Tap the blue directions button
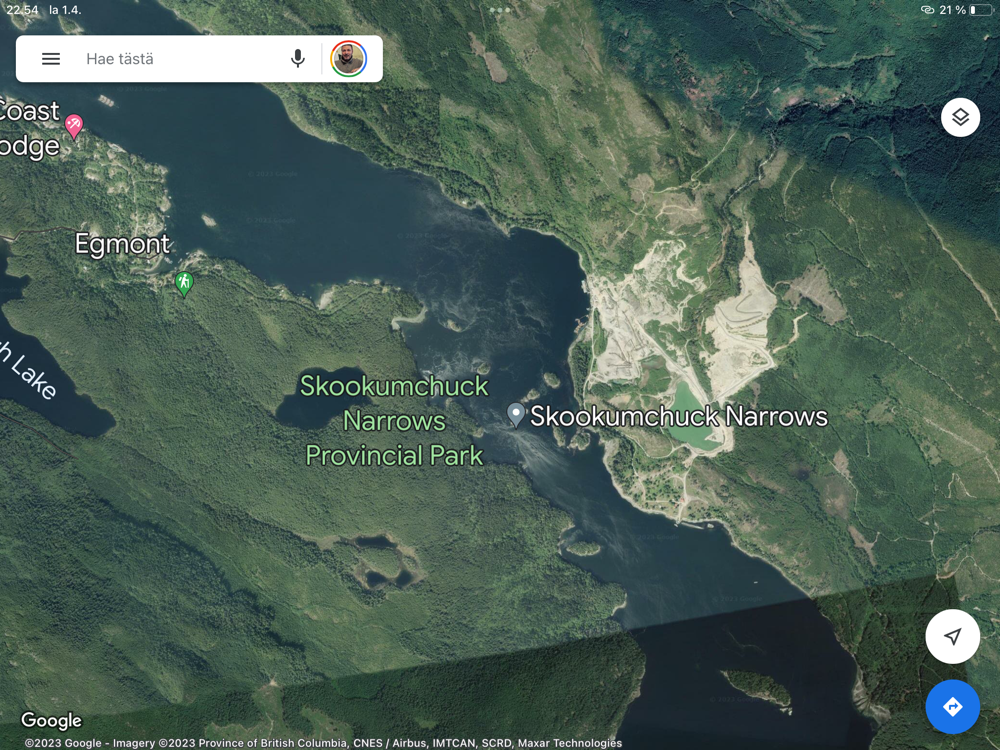1000x750 pixels. pos(952,707)
